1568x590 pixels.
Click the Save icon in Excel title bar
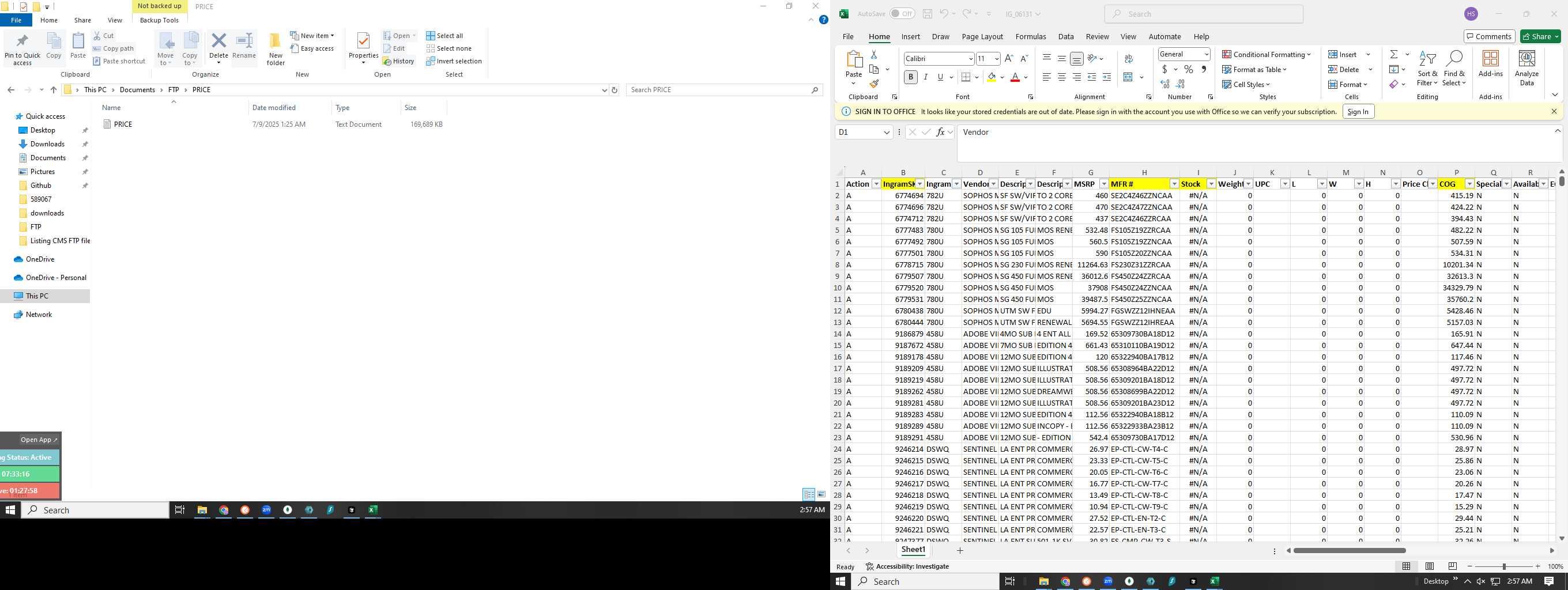(927, 14)
